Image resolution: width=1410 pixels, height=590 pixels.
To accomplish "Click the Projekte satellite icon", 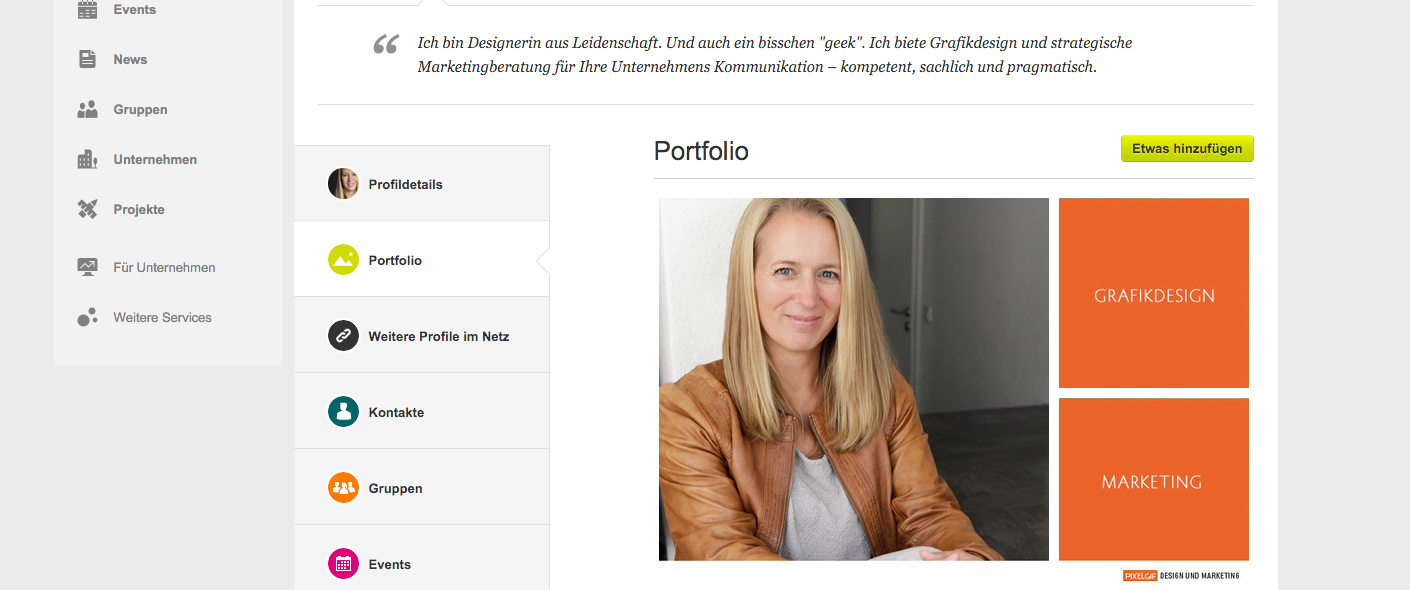I will point(88,209).
